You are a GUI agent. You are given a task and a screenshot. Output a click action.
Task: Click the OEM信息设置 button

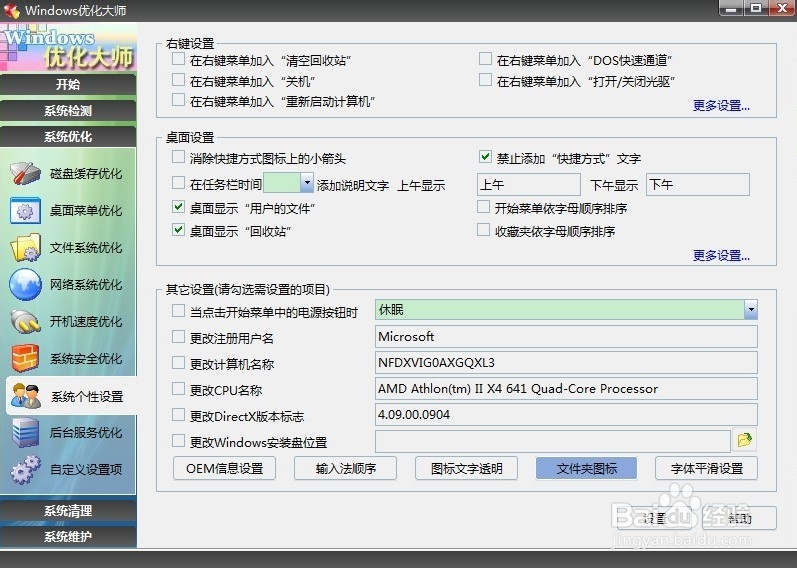coord(225,468)
